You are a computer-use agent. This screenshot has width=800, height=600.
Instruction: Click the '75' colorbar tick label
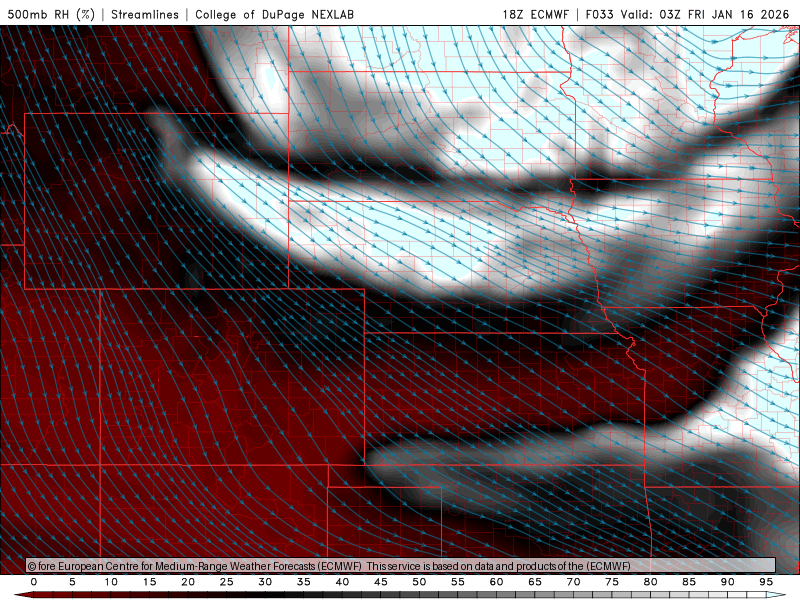pos(612,582)
